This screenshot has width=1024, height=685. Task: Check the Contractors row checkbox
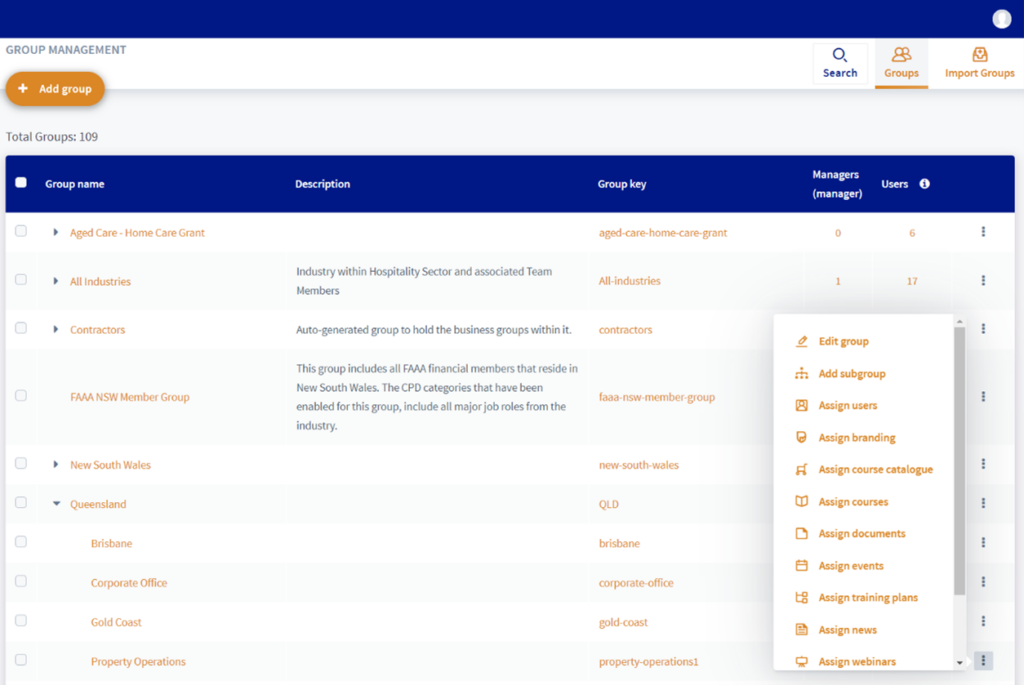point(21,328)
